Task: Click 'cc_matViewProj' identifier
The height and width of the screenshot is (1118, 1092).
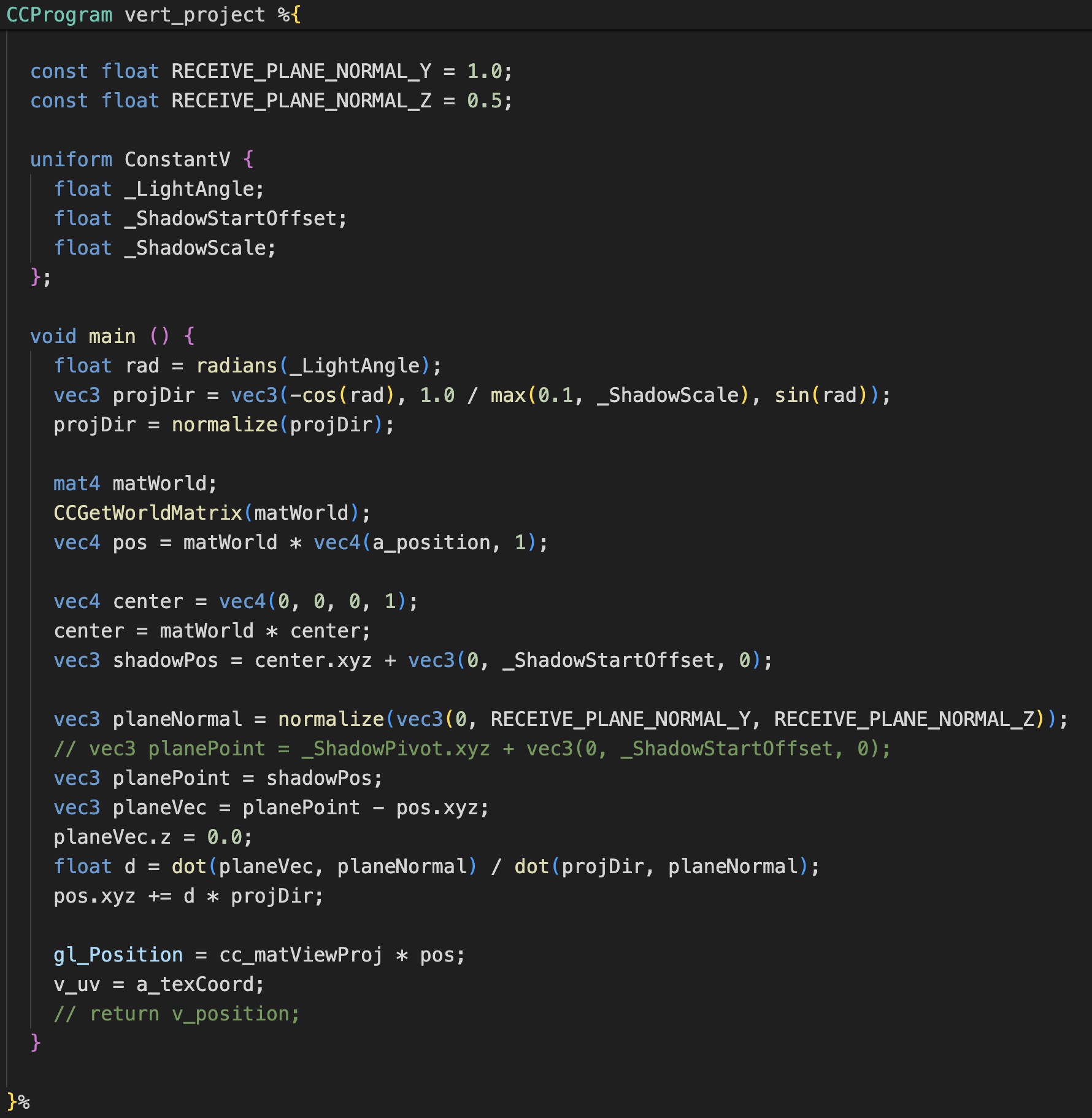Action: point(301,955)
